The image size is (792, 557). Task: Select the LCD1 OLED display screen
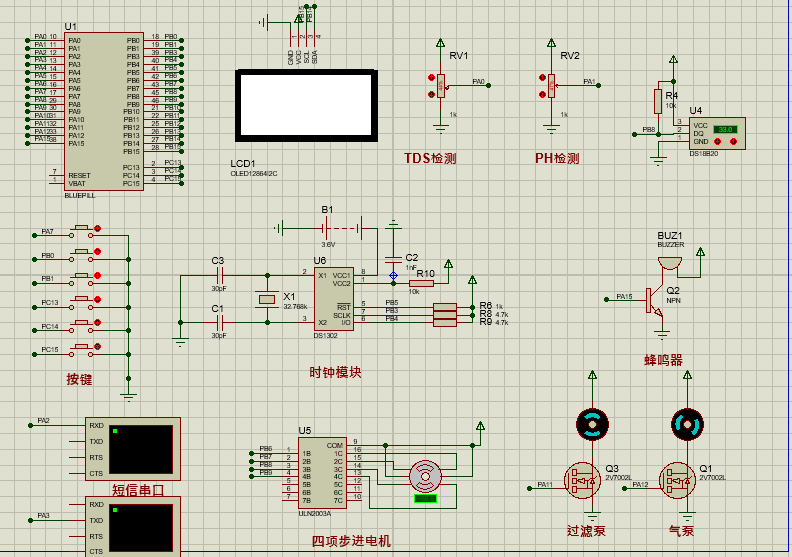307,106
